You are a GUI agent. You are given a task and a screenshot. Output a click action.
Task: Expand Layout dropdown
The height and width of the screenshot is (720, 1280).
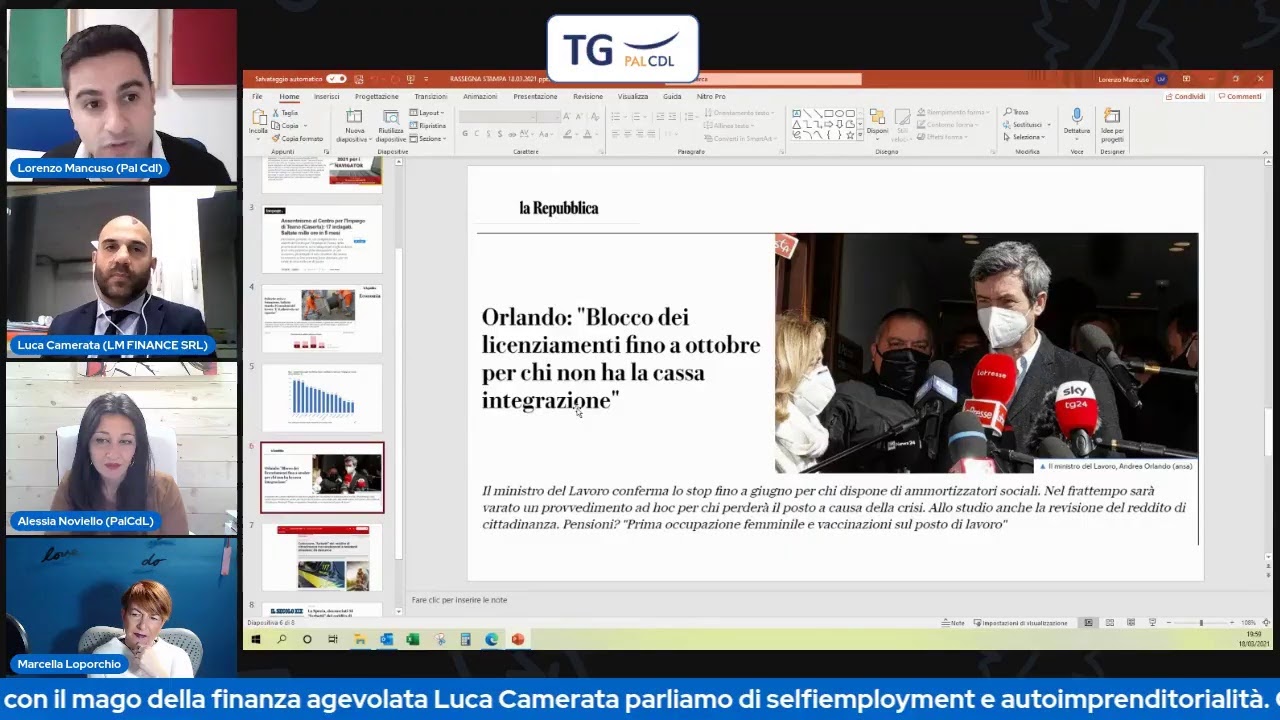point(427,113)
